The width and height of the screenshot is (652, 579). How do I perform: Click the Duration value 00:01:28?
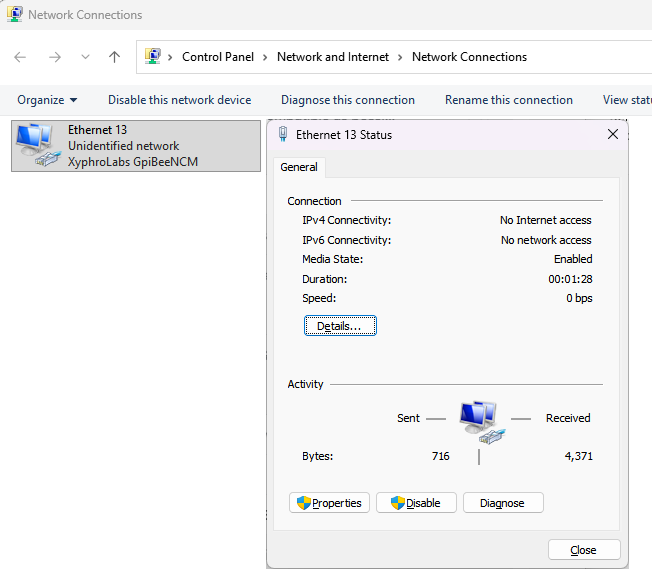(570, 279)
